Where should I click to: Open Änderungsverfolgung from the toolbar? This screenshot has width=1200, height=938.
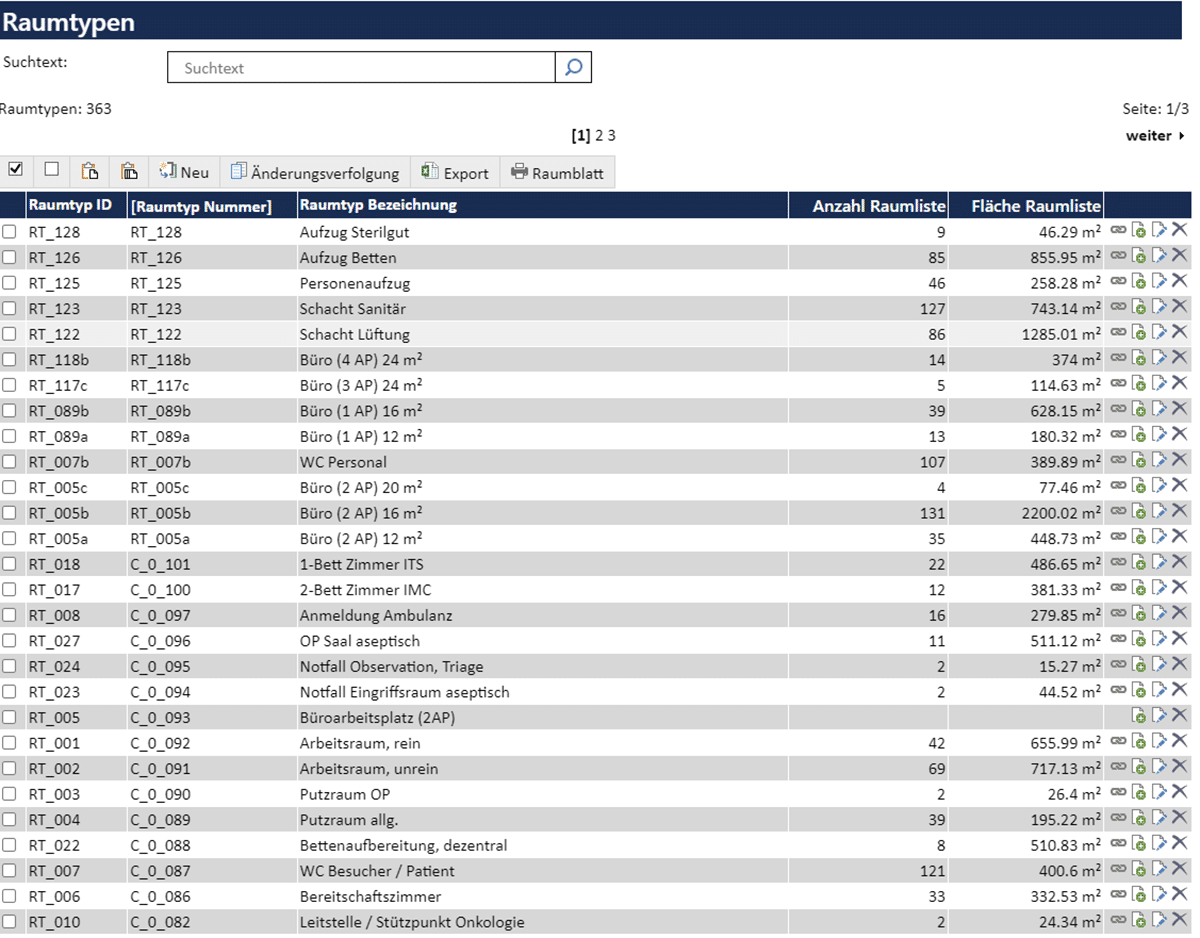tap(315, 172)
